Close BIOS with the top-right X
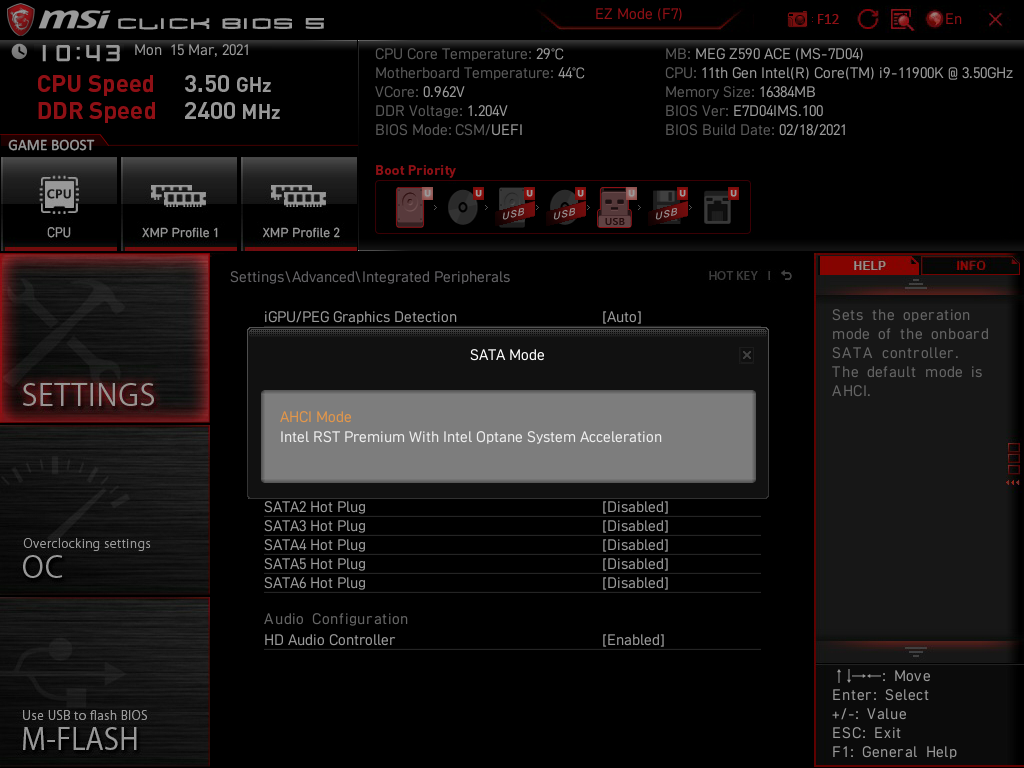 pos(995,20)
